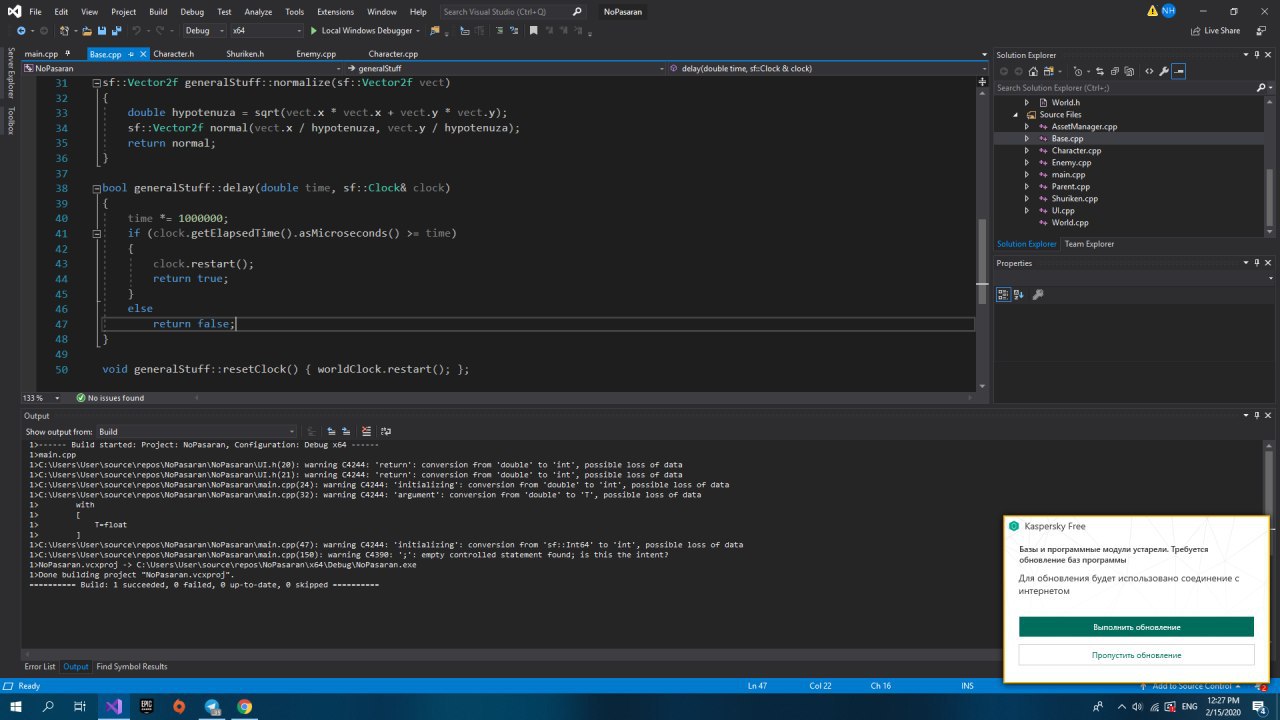Toggle Preview Selected Items in Solution Explorer
The height and width of the screenshot is (720, 1280).
coord(1179,71)
